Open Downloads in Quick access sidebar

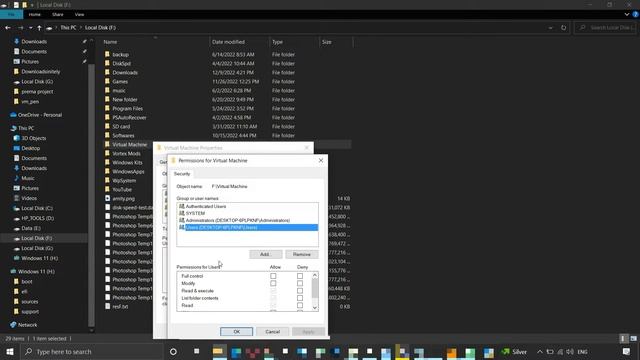[34, 42]
